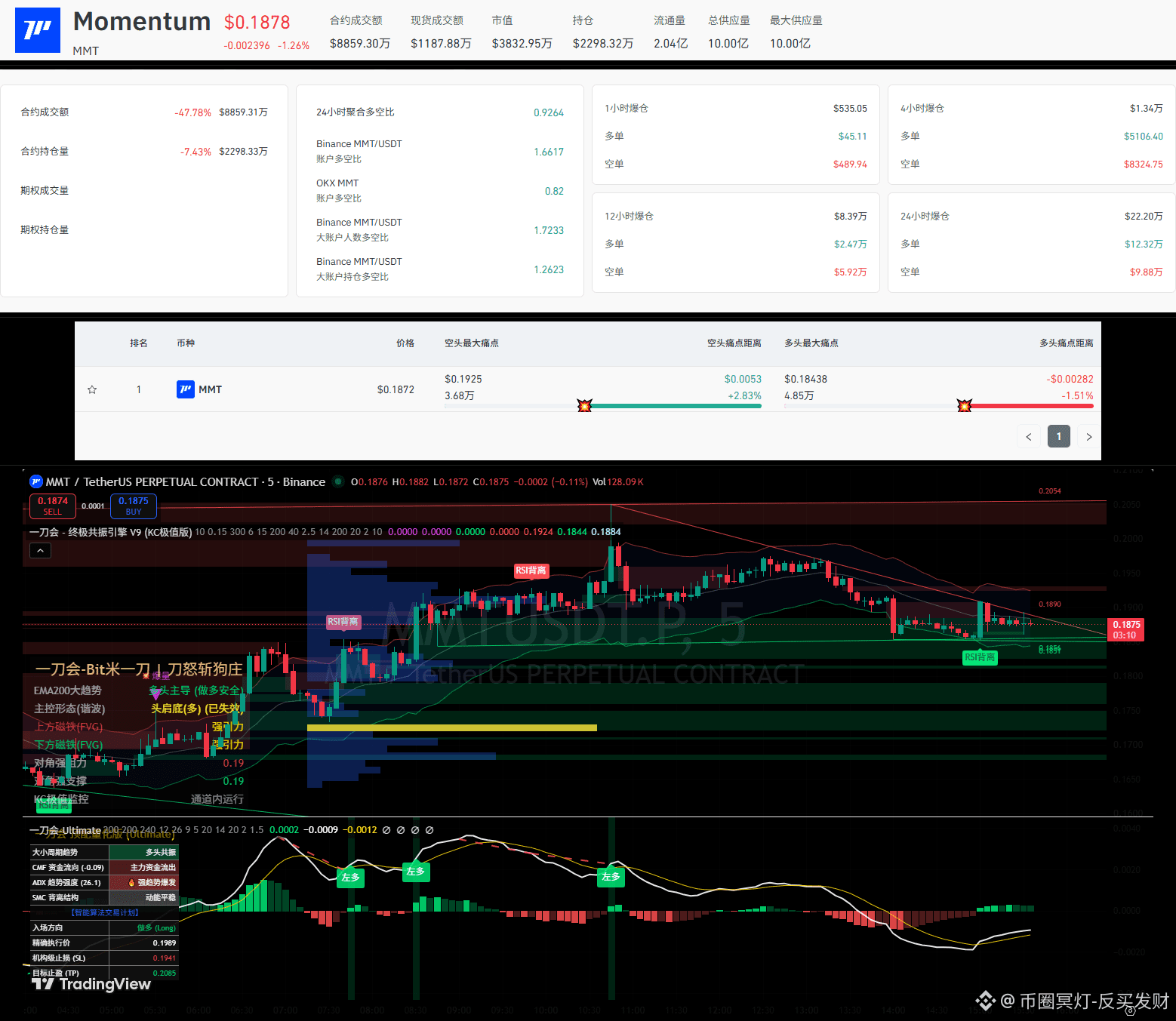1176x1021 pixels.
Task: Click the Binance 大账户持仓多空比 value 1.2623
Action: pos(549,269)
